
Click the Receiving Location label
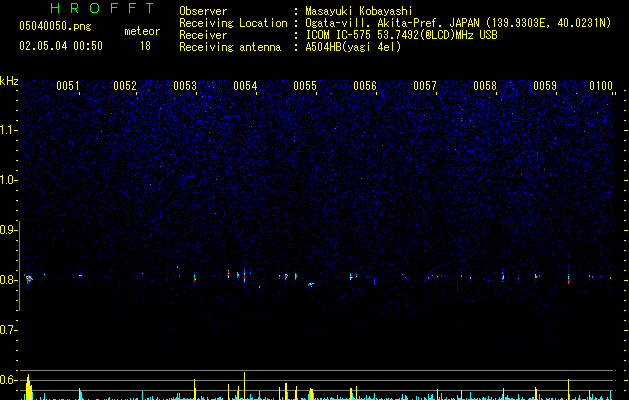[233, 23]
